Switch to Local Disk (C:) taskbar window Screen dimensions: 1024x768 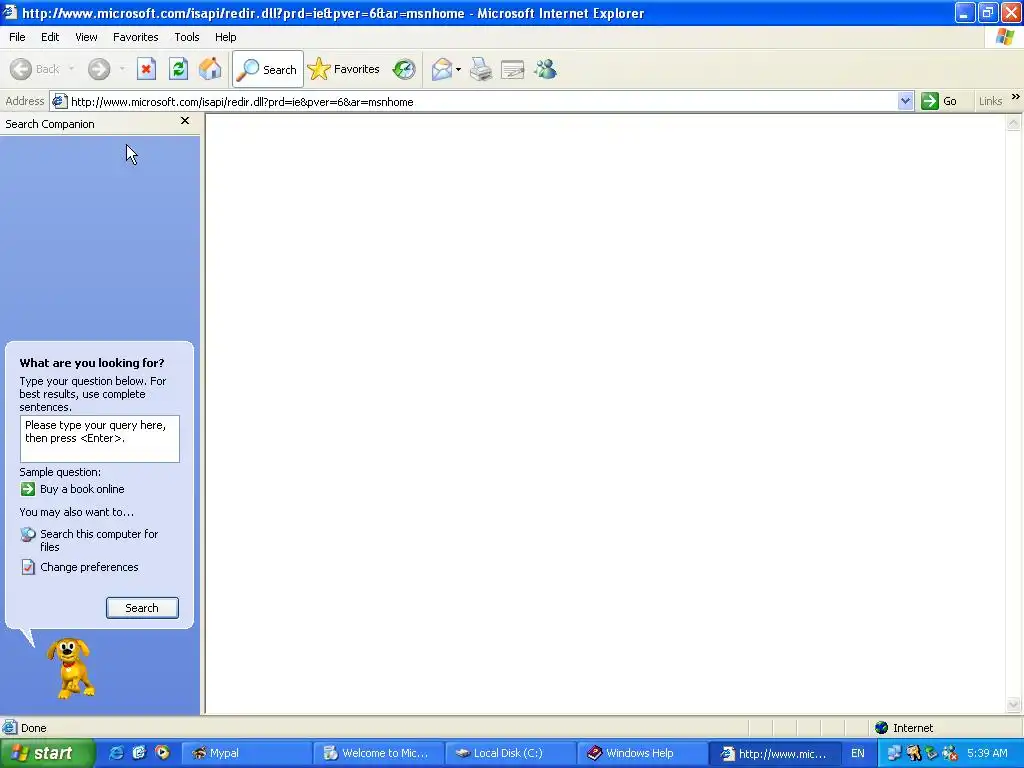[511, 754]
